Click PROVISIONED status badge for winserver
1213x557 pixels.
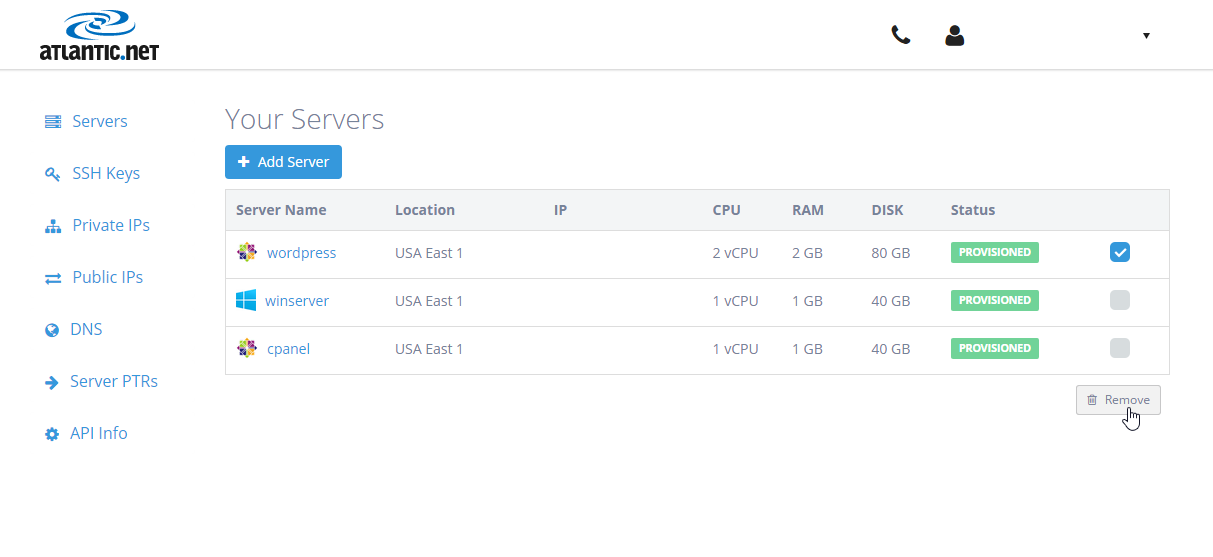(x=995, y=300)
